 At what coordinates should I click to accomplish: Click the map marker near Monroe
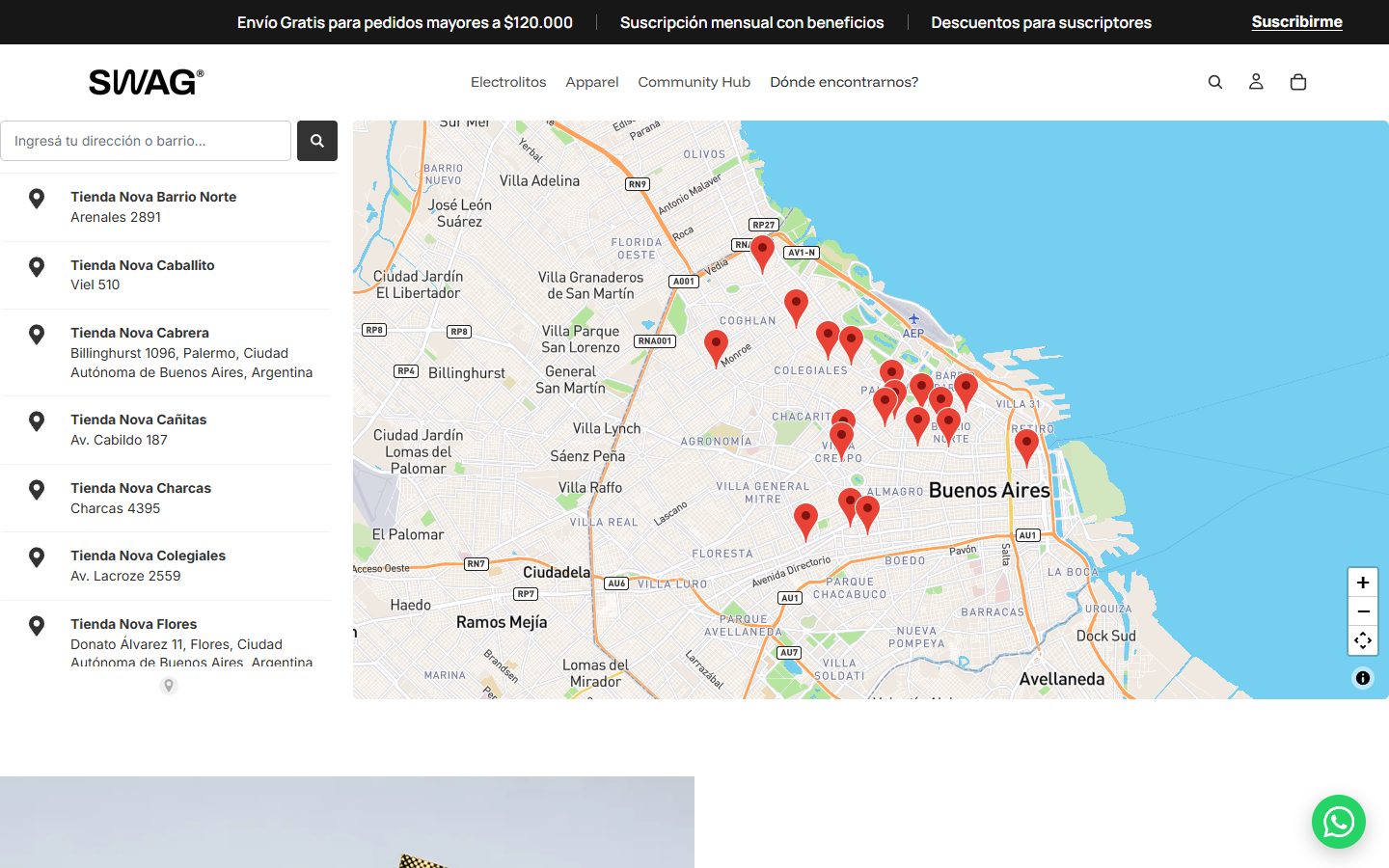tap(716, 348)
